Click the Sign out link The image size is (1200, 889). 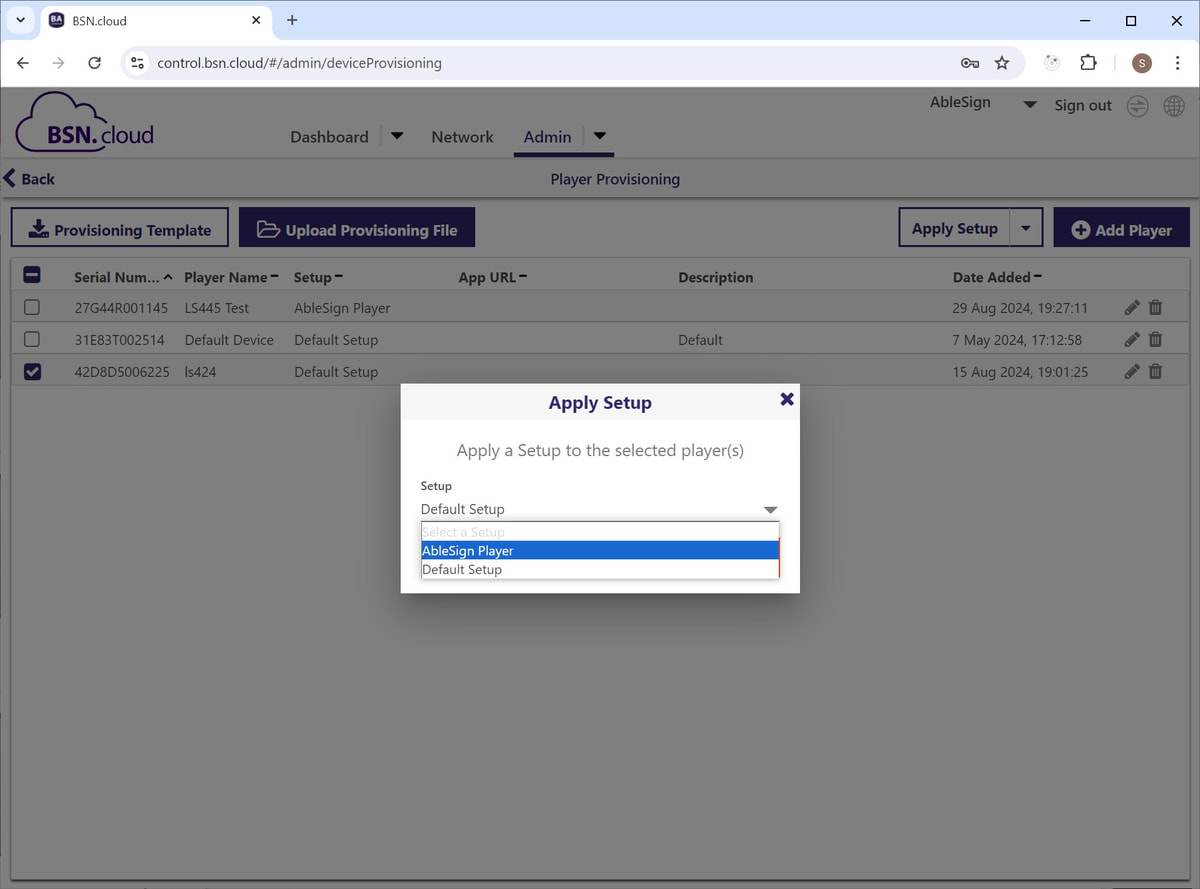click(1083, 105)
